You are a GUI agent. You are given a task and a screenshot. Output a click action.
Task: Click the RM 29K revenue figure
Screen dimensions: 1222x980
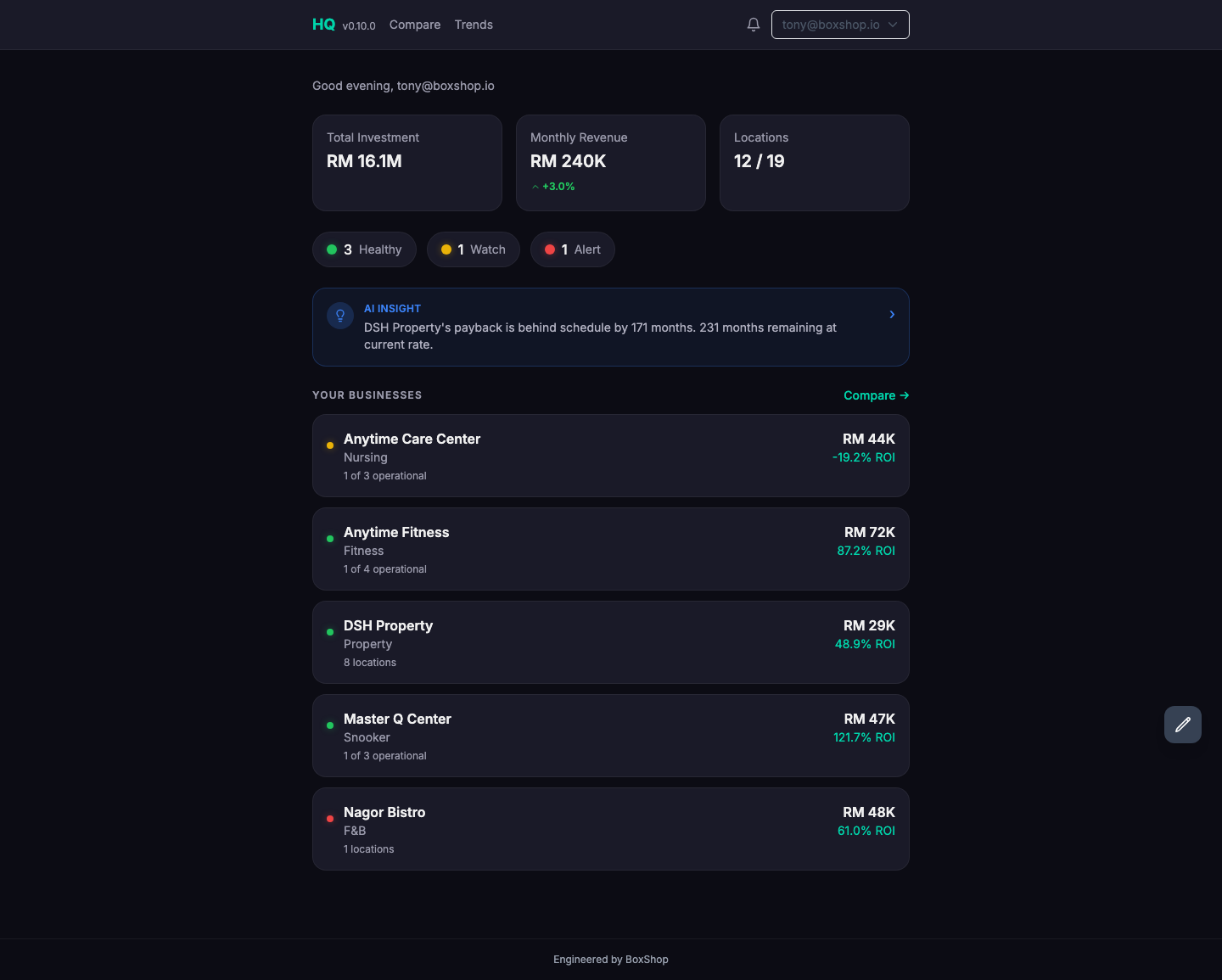[x=869, y=625]
